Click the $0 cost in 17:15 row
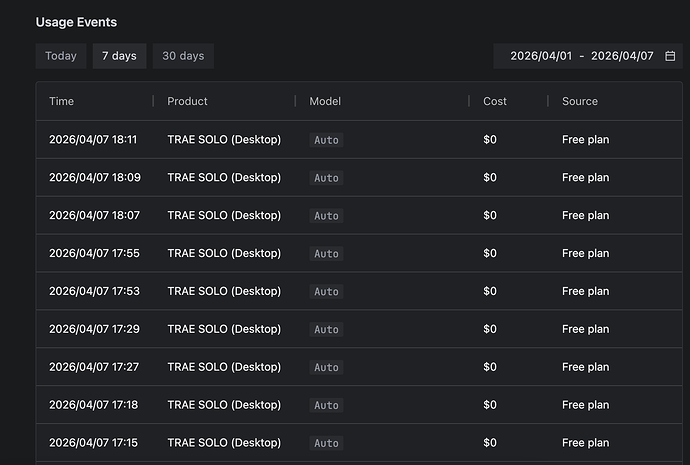 coord(490,442)
